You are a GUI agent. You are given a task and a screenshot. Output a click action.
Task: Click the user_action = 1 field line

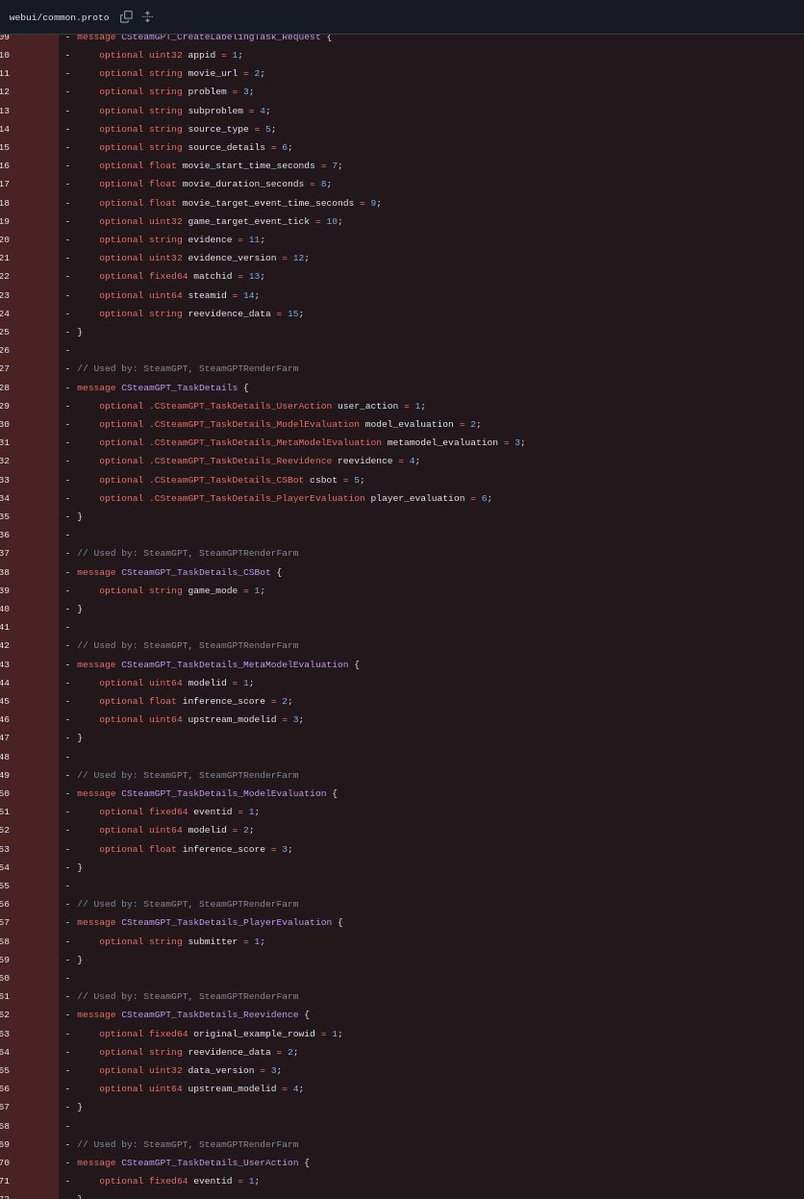pos(262,407)
